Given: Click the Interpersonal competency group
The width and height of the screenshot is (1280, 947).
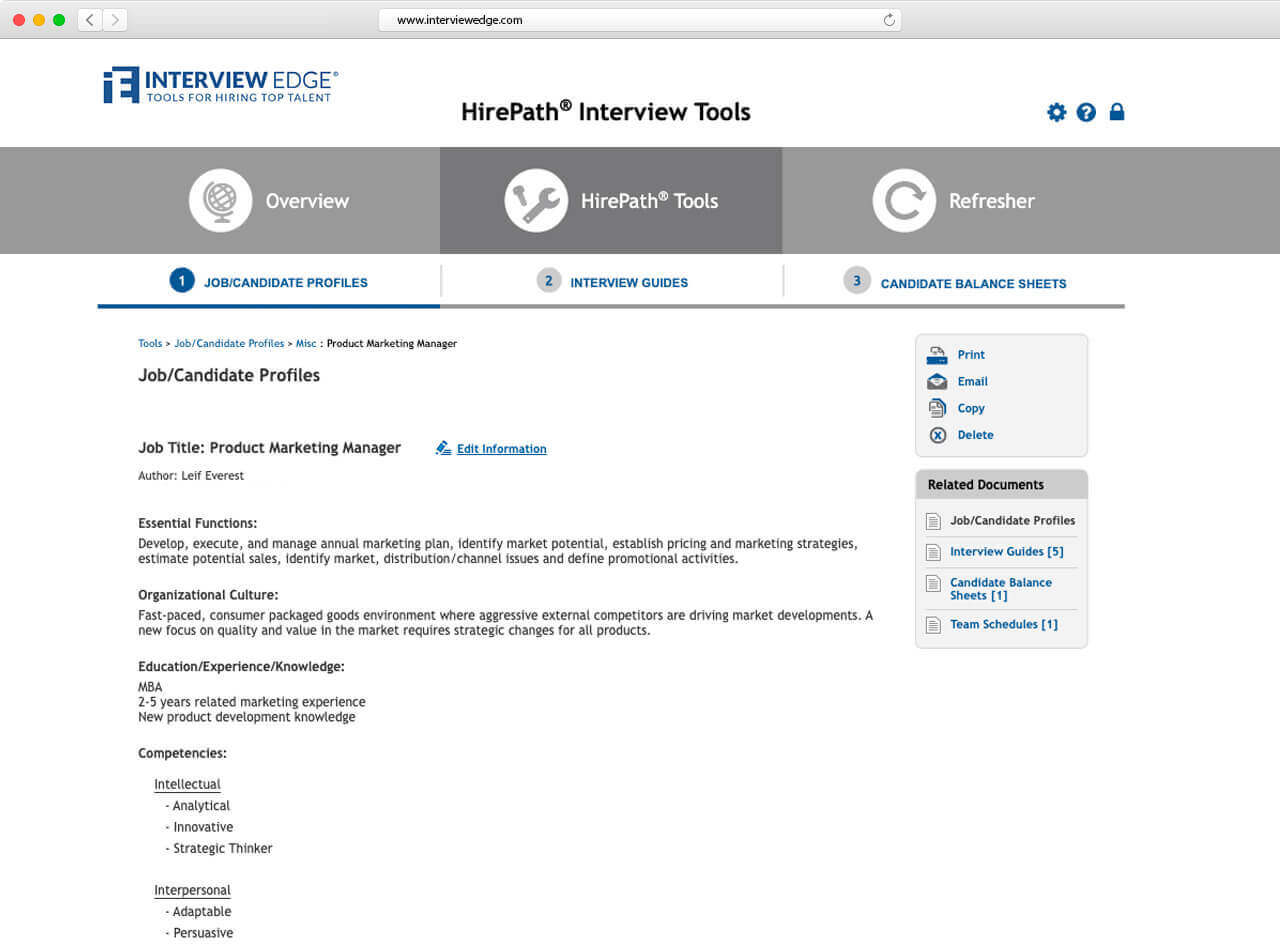Looking at the screenshot, I should pos(192,891).
